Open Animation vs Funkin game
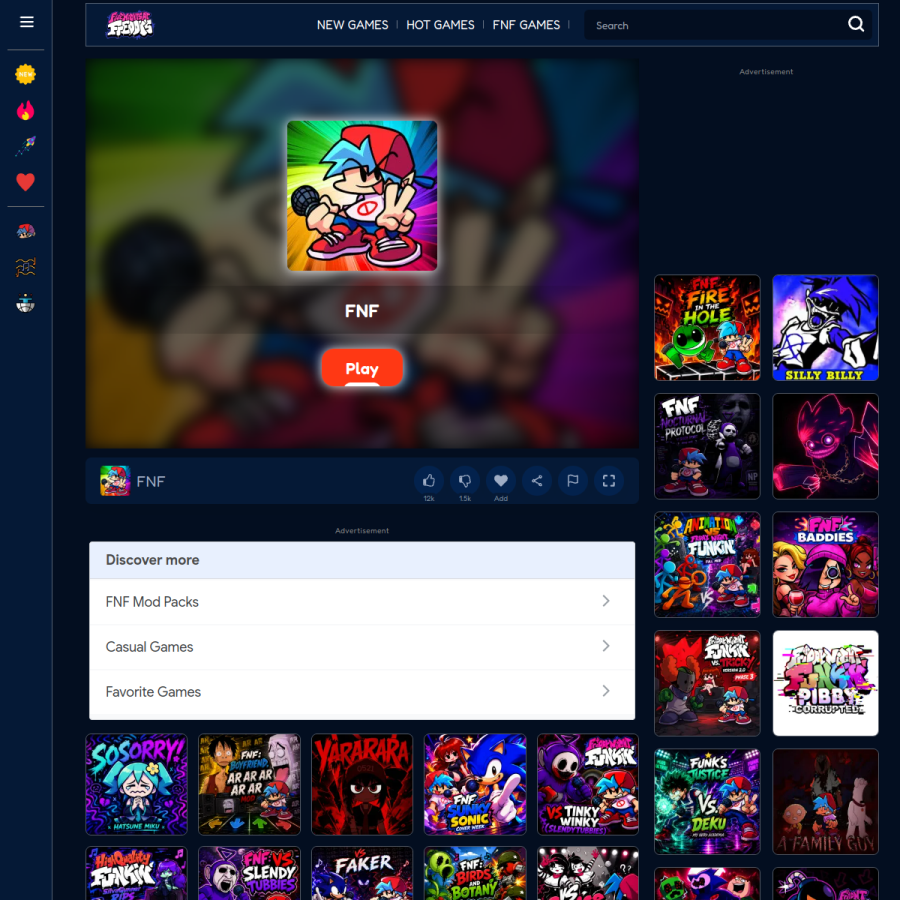 point(707,565)
